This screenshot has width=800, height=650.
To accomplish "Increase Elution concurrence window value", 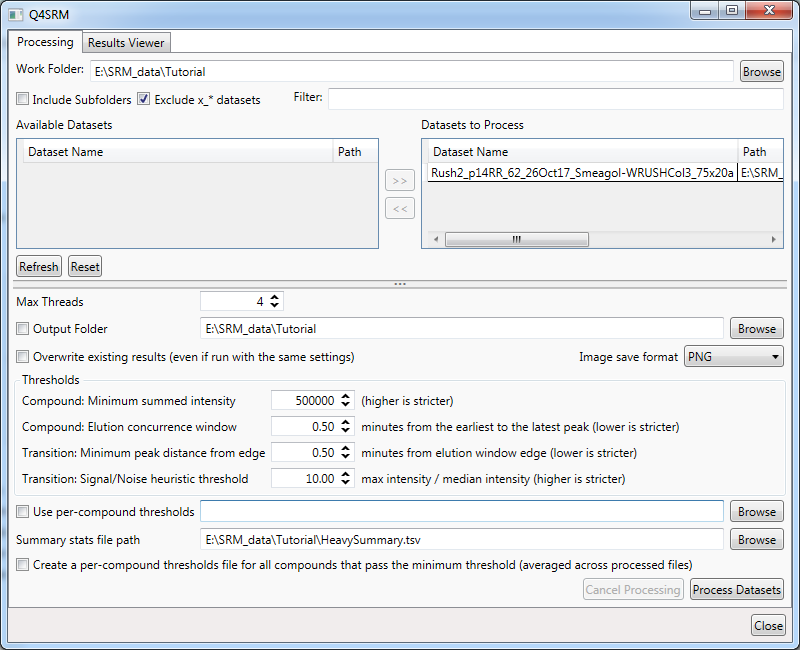I will pos(345,422).
